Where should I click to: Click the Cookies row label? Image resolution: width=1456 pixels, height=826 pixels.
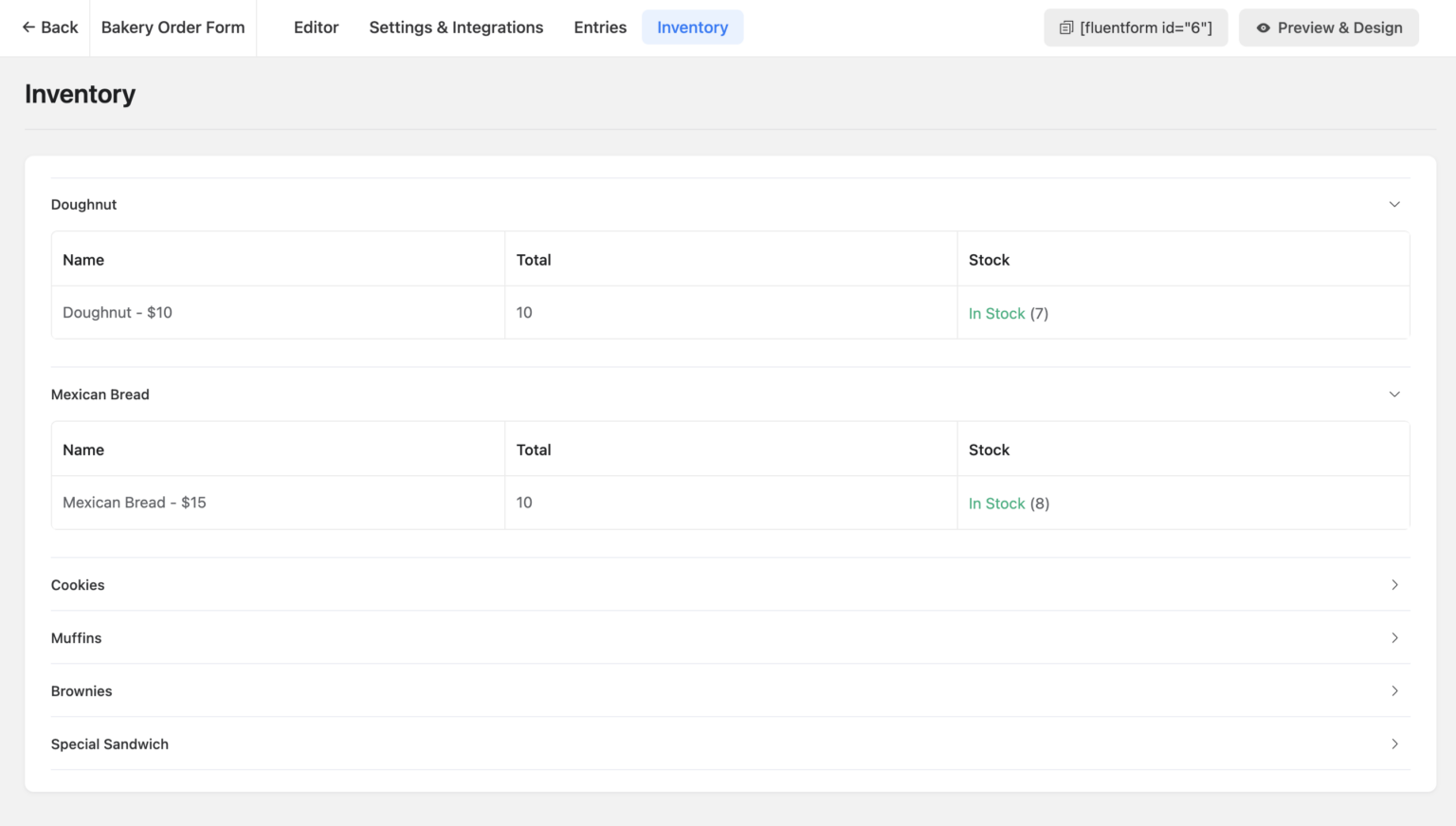pos(78,585)
